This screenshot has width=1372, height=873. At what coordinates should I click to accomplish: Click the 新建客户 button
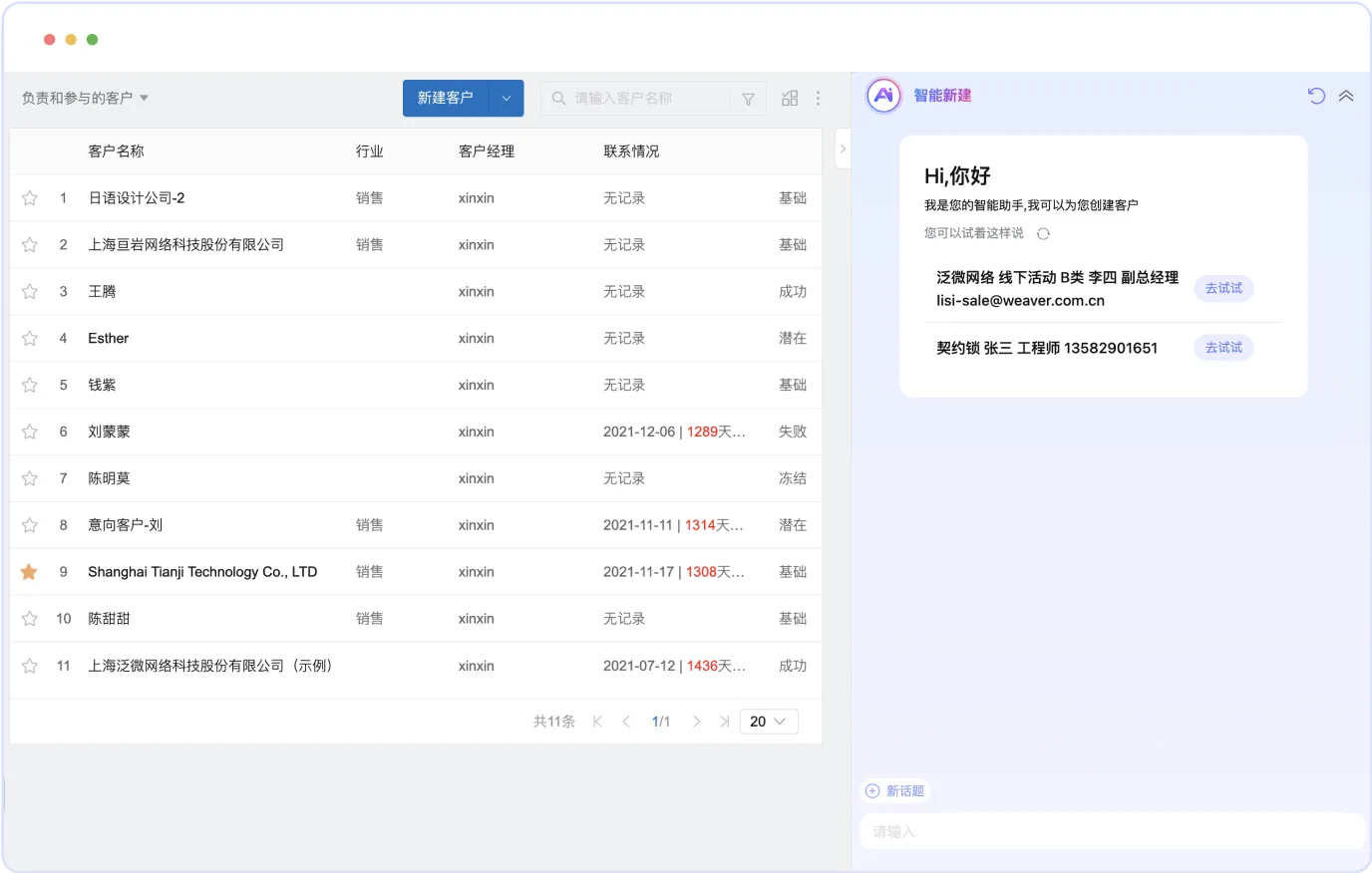click(x=446, y=98)
